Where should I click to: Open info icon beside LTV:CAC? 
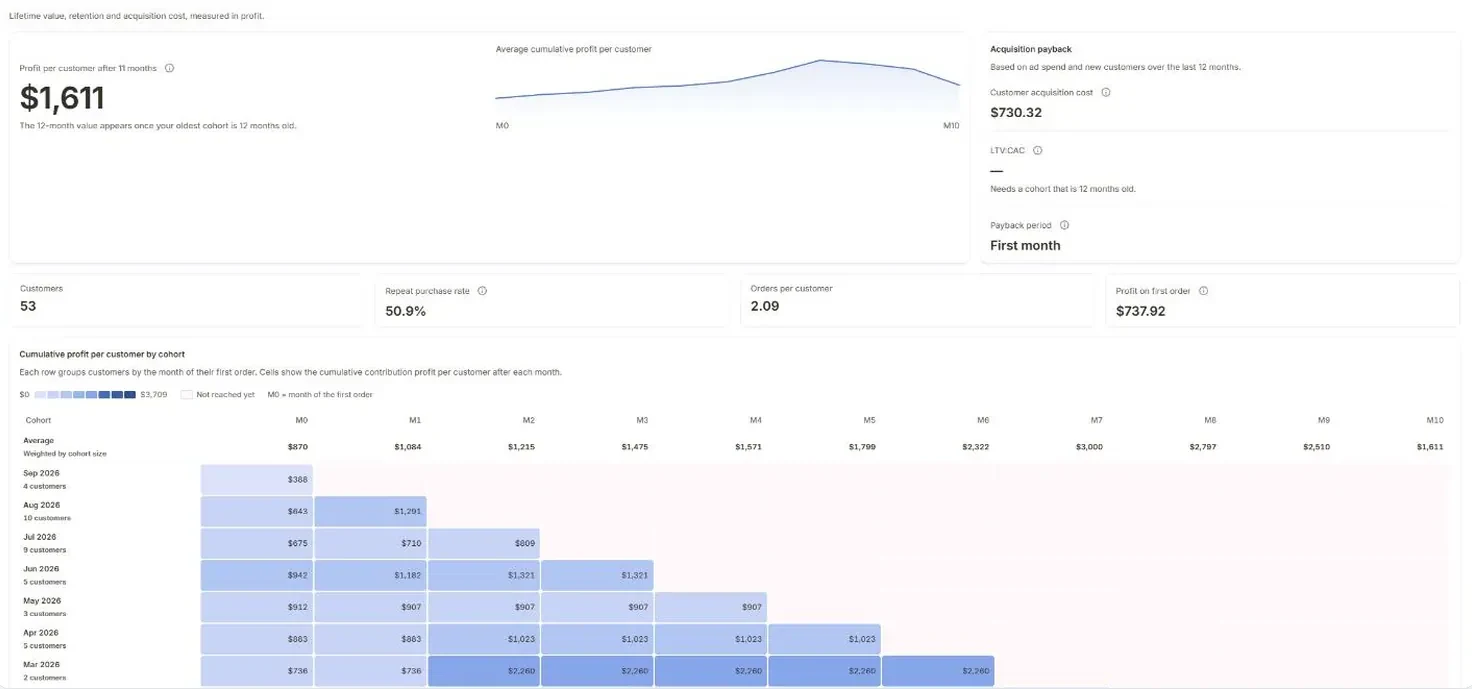pyautogui.click(x=1037, y=150)
